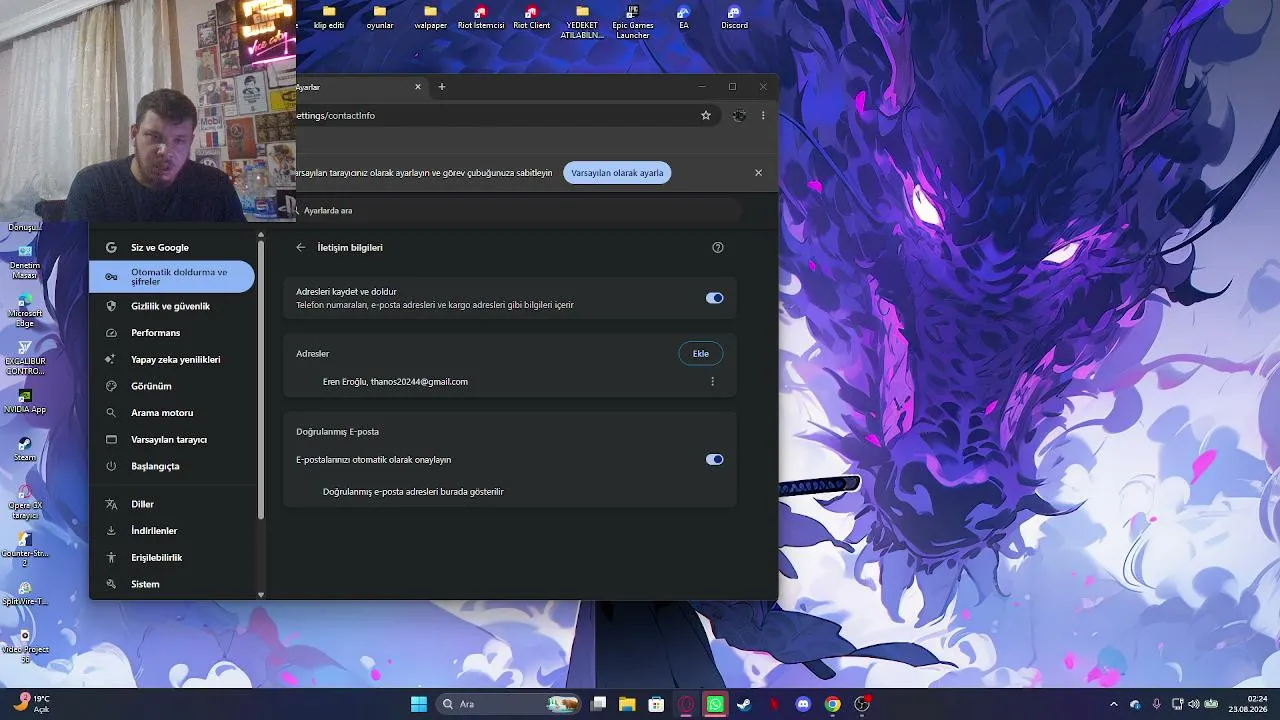Open Sistem settings
This screenshot has width=1280, height=720.
pos(172,584)
